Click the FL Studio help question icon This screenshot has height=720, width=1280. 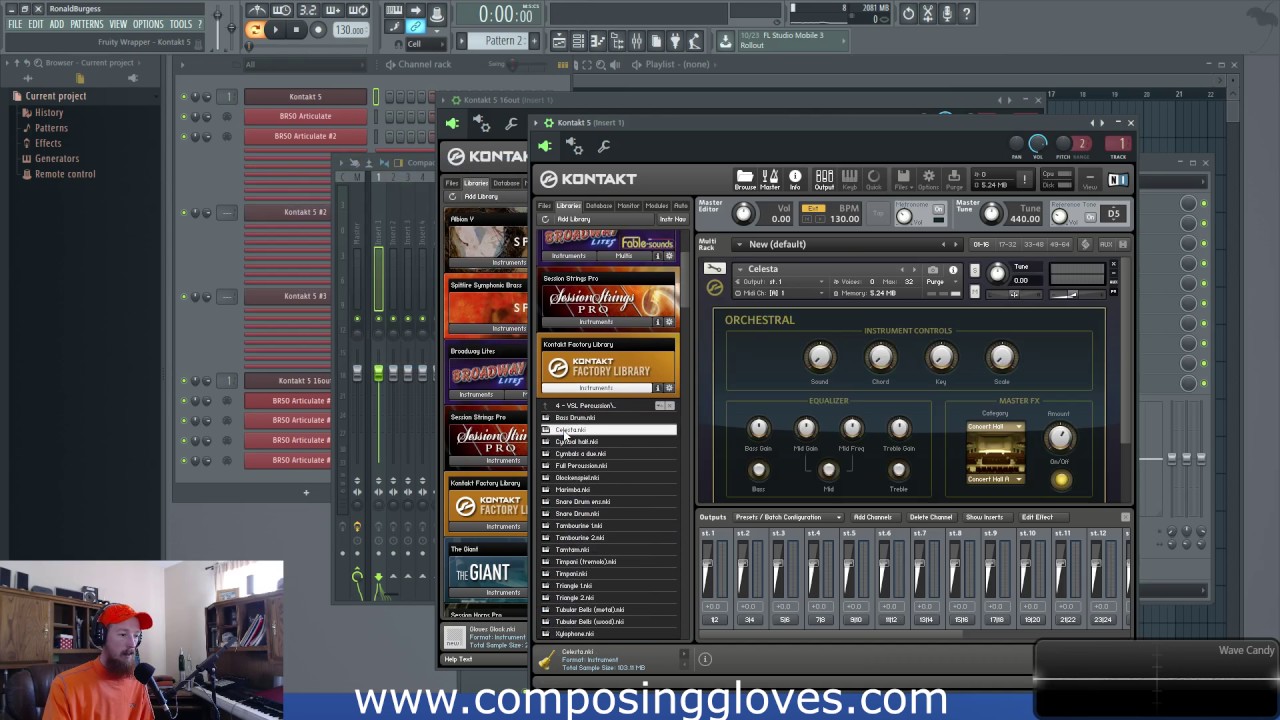point(966,13)
